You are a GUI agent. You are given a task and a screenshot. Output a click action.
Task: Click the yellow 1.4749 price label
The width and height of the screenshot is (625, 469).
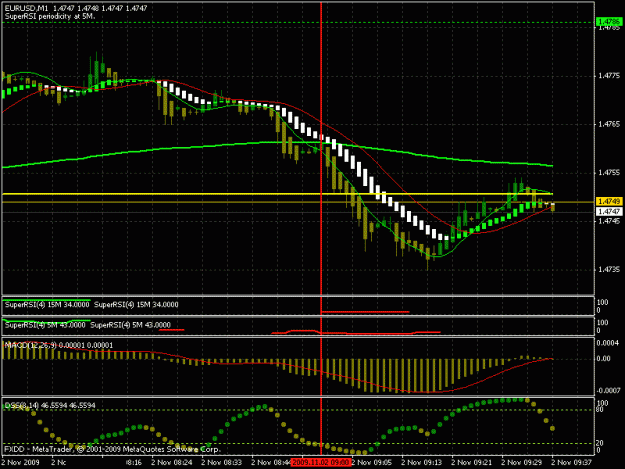(609, 202)
